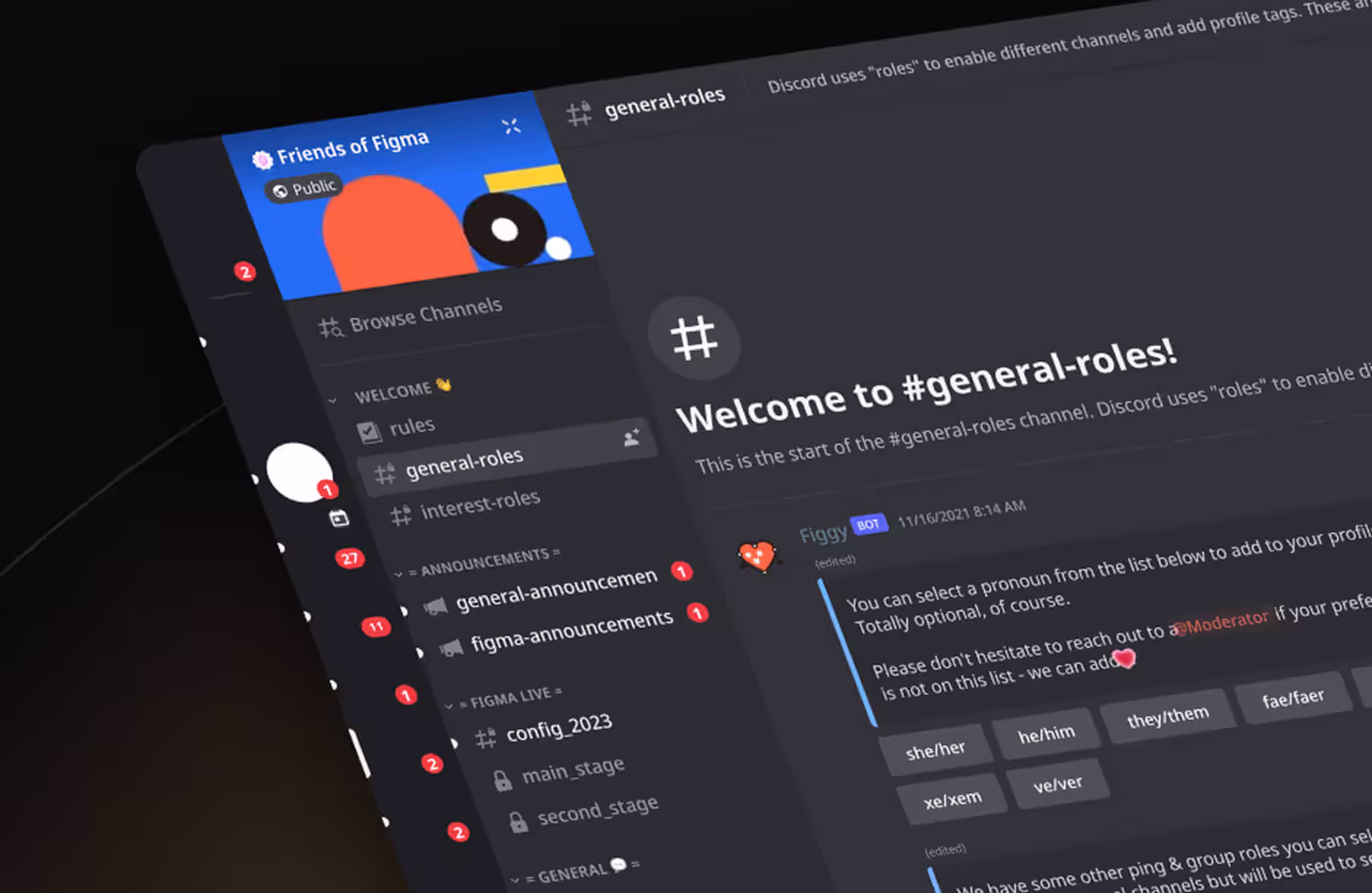Collapse the WELCOME category chevron
1372x893 pixels.
tap(333, 400)
